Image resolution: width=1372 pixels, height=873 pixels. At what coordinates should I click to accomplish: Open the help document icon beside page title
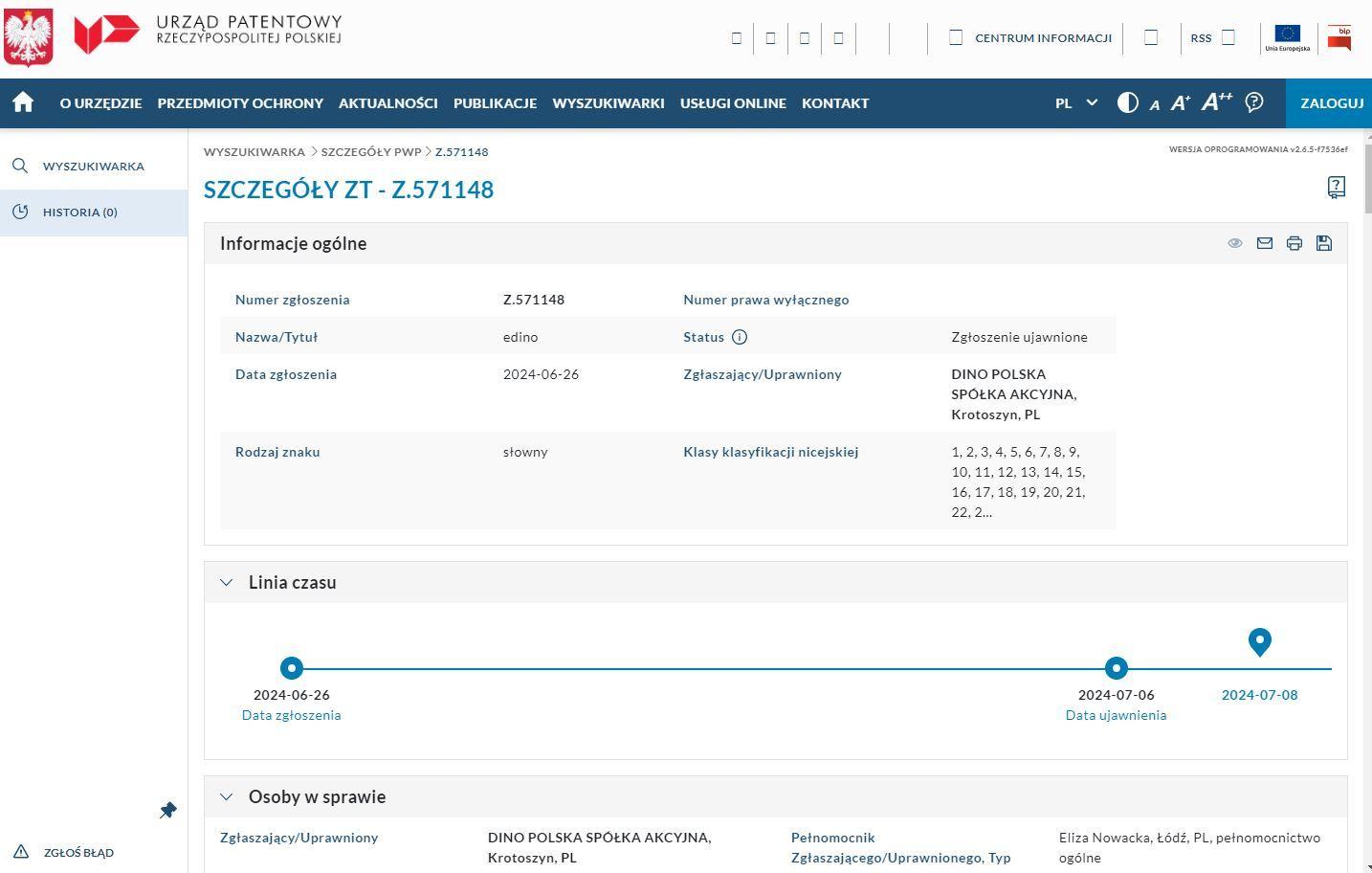click(x=1337, y=188)
